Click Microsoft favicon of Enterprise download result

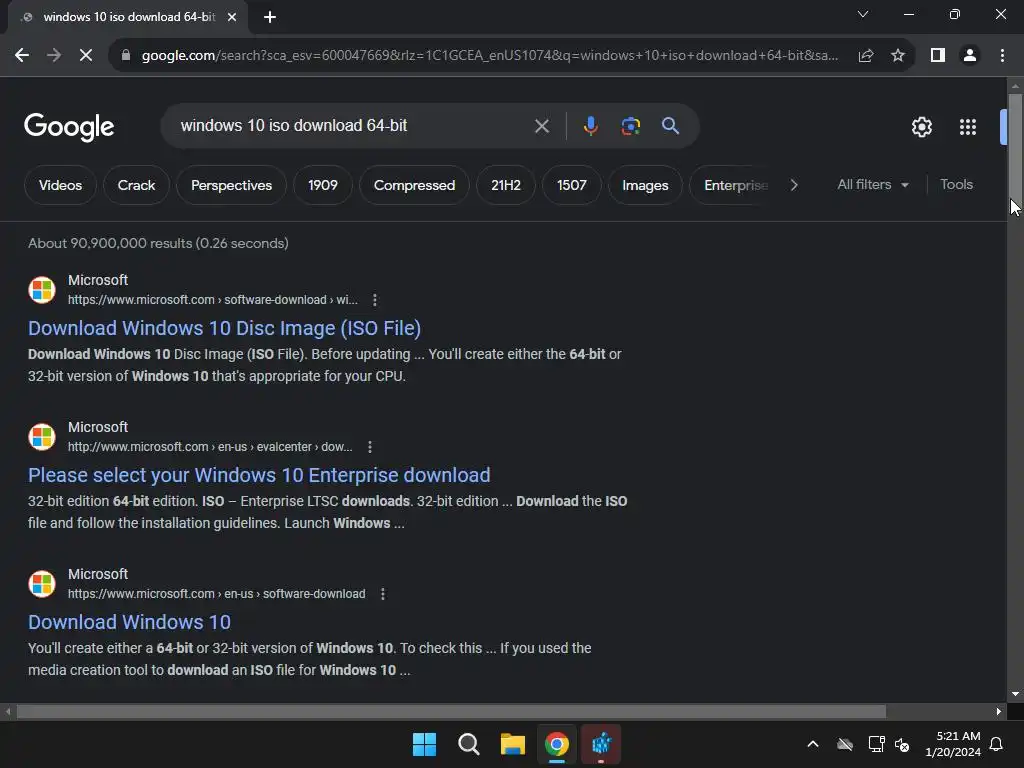(42, 437)
